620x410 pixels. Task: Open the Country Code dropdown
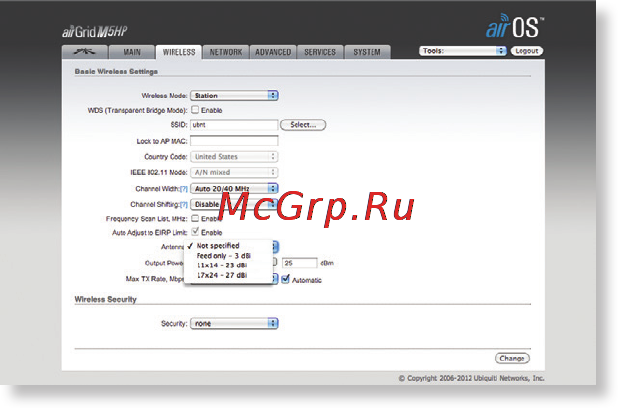coord(234,157)
